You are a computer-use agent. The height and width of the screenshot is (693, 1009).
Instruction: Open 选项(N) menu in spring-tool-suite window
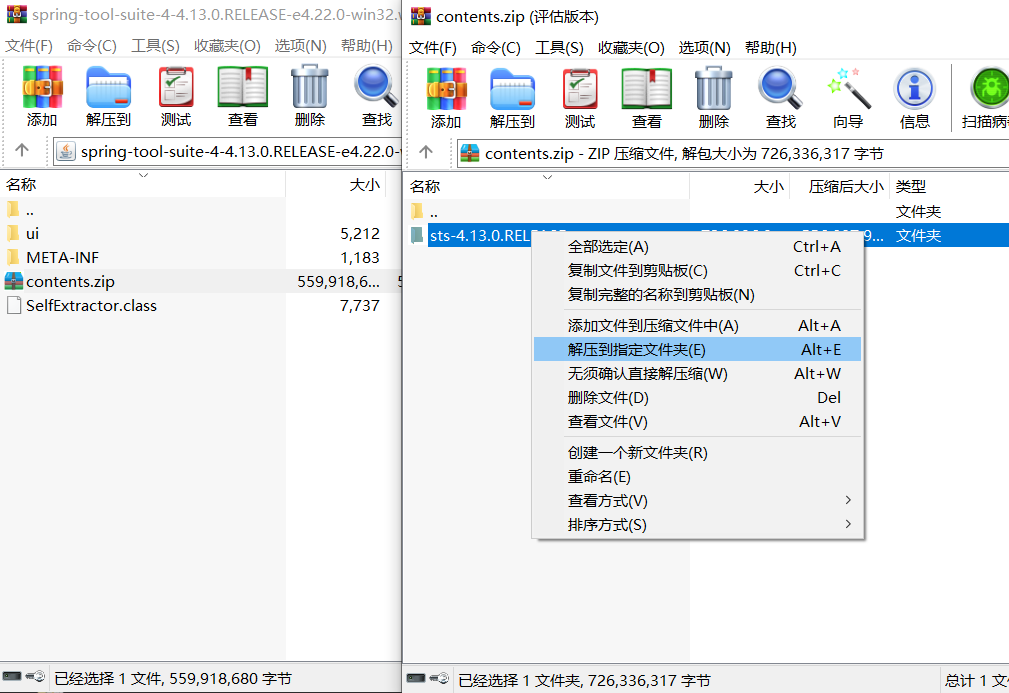pos(301,46)
